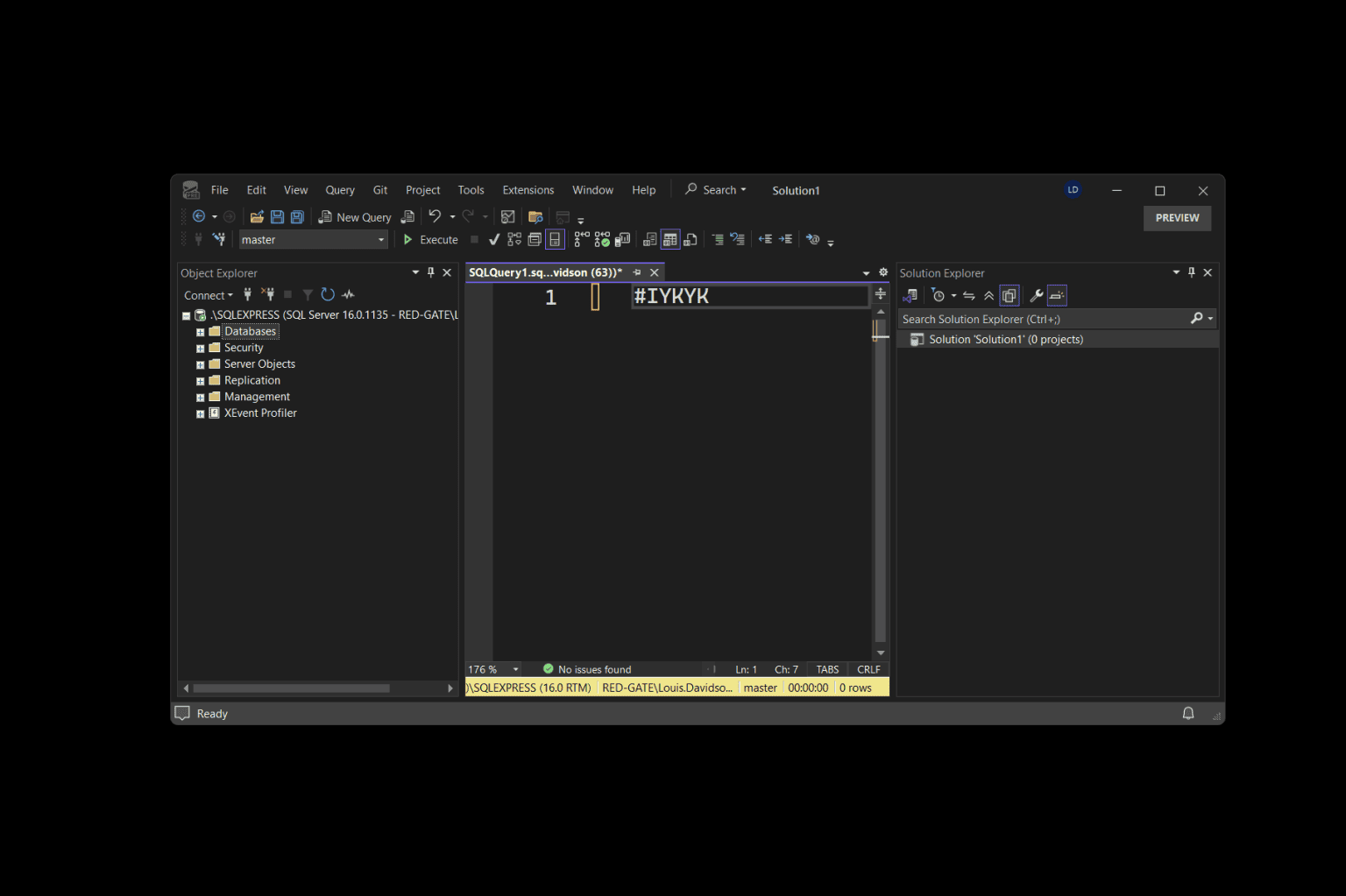This screenshot has width=1346, height=896.
Task: Collapse the SQLEXPRESS server node
Action: [186, 315]
